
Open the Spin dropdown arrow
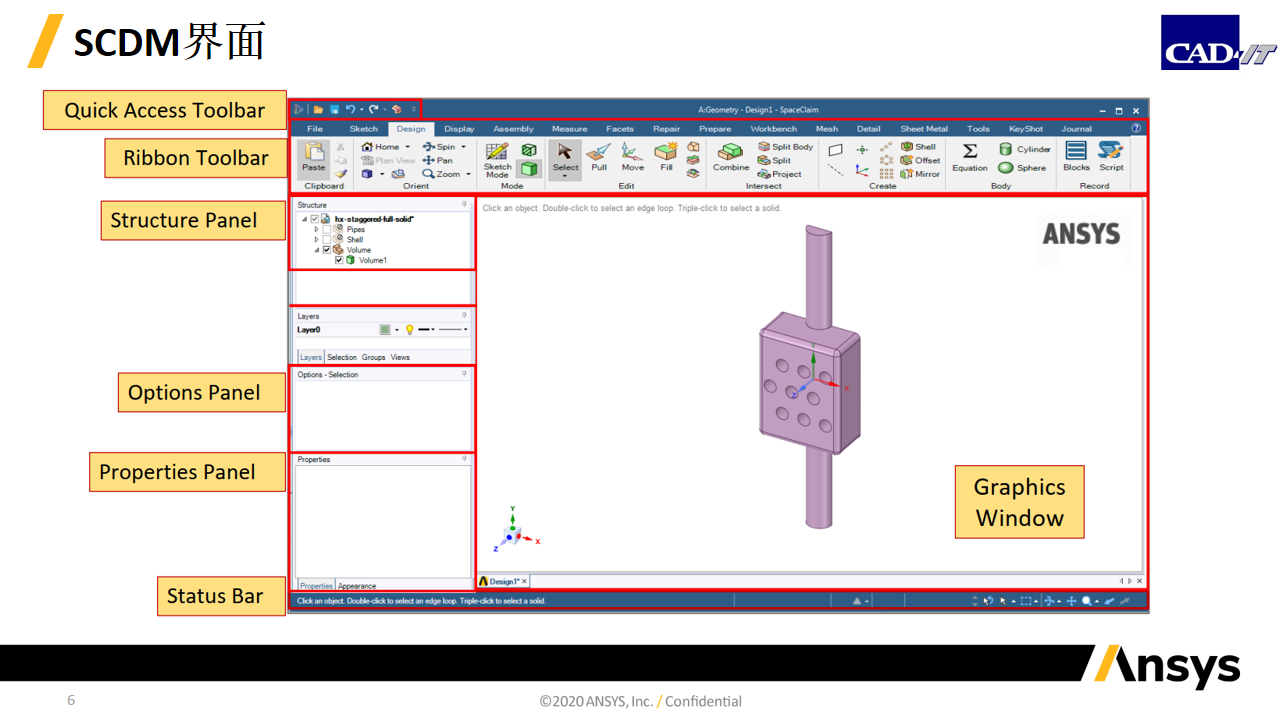[463, 147]
